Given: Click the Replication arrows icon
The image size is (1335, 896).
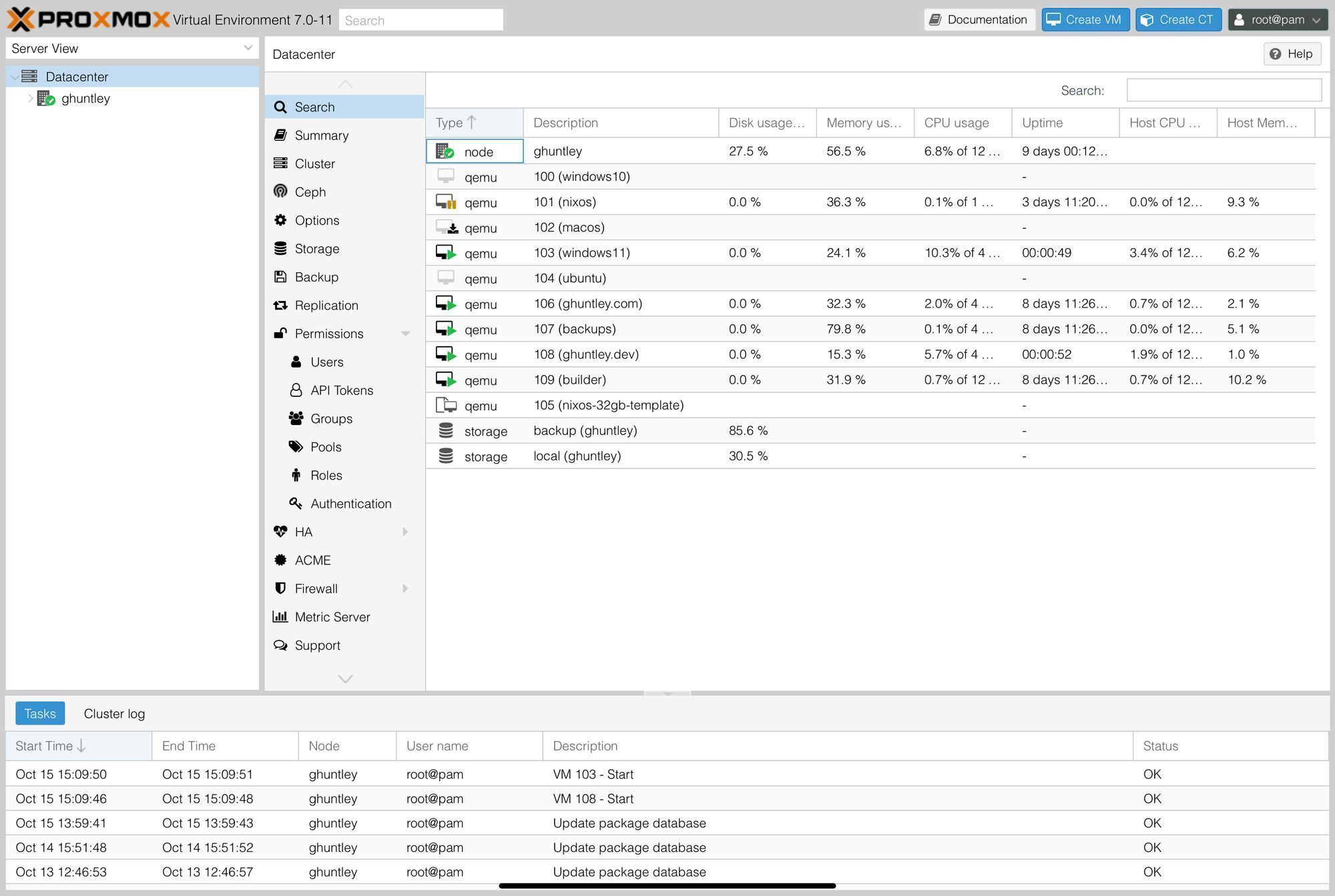Looking at the screenshot, I should coord(280,306).
